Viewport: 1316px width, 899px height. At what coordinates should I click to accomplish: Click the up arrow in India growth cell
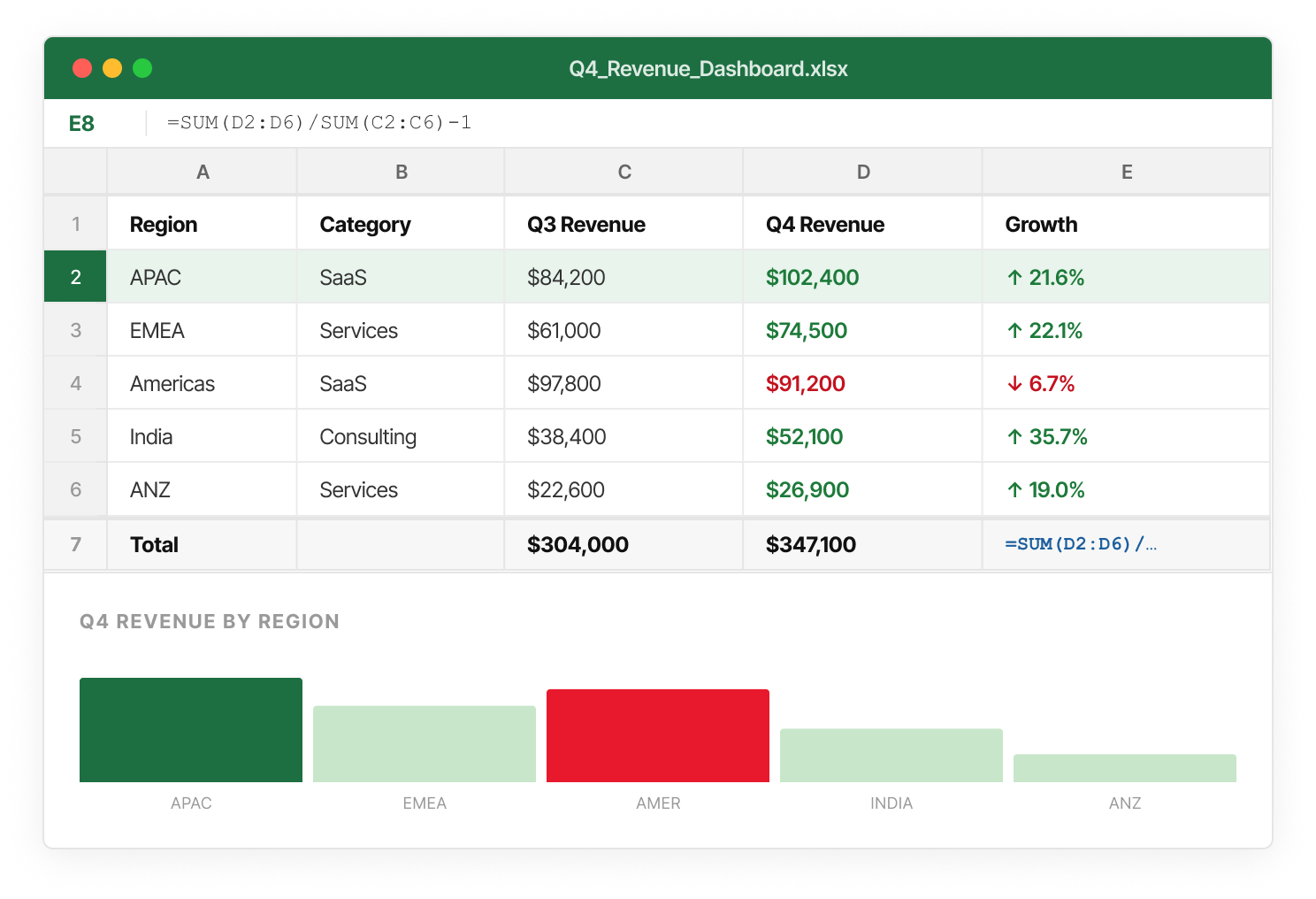[x=1014, y=437]
